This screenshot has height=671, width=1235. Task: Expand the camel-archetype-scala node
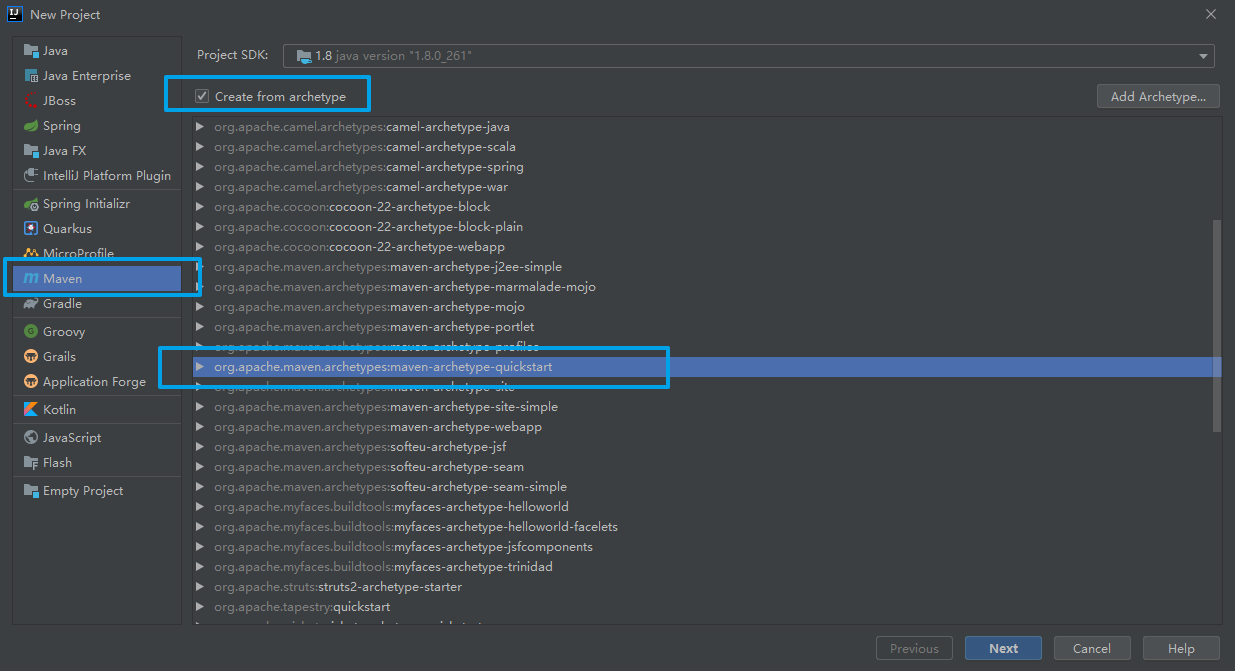(200, 147)
